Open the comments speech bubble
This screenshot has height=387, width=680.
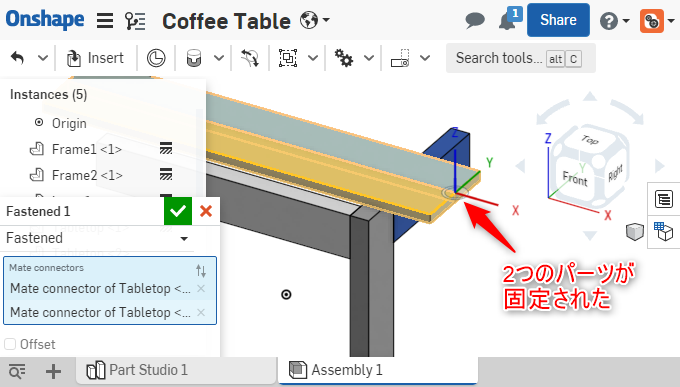475,20
